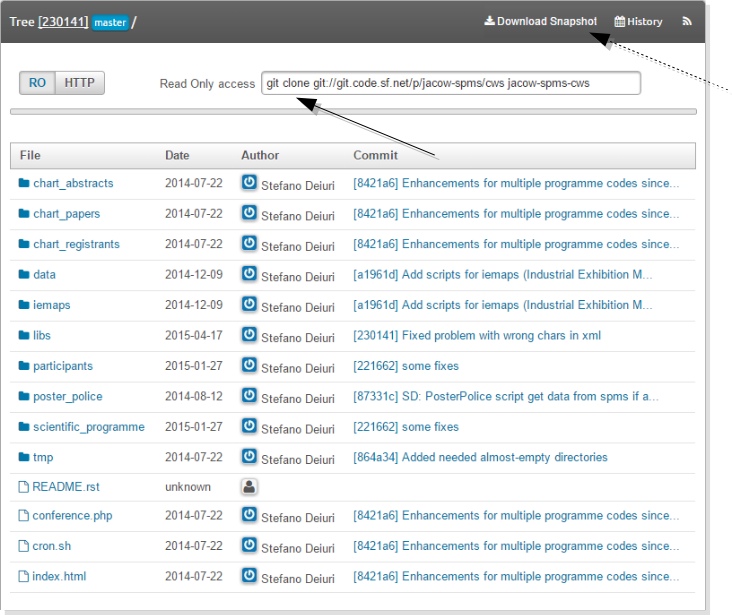
Task: Click Stefano Deiuri in chart_papers row
Action: tap(298, 216)
